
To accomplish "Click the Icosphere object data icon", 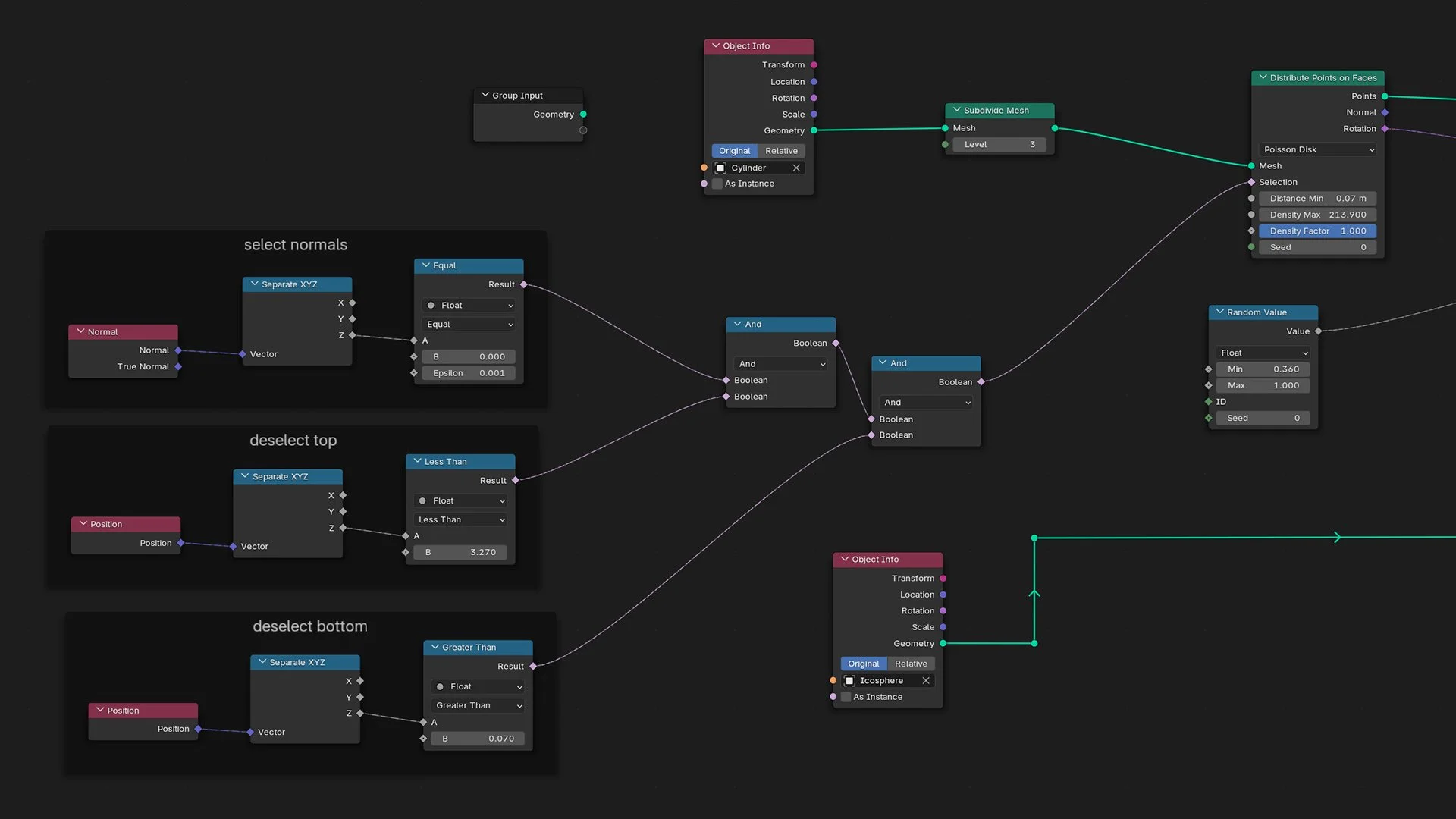I will 849,680.
